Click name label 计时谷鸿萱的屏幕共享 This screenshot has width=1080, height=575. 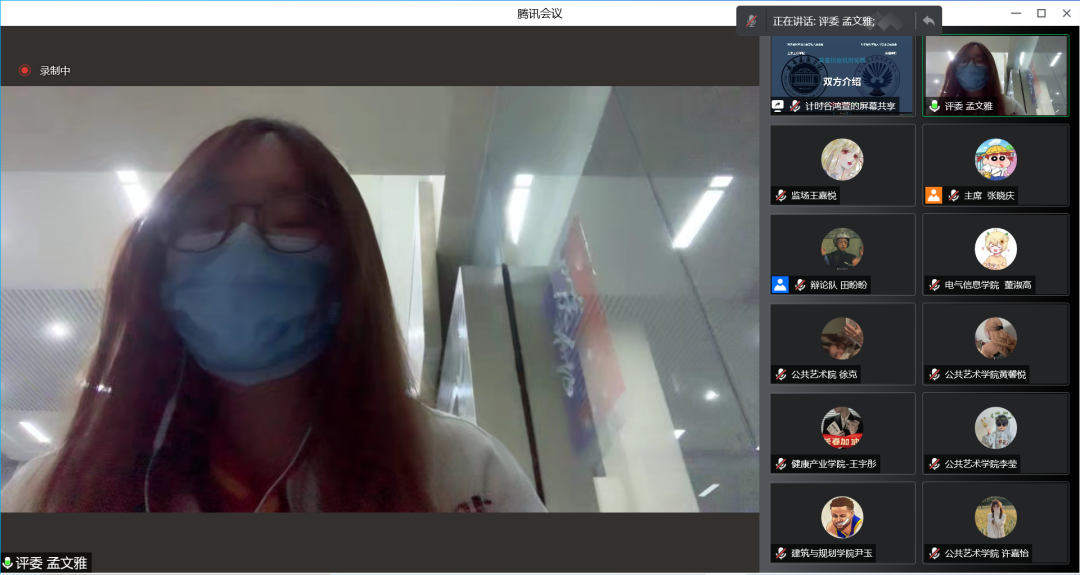(851, 106)
